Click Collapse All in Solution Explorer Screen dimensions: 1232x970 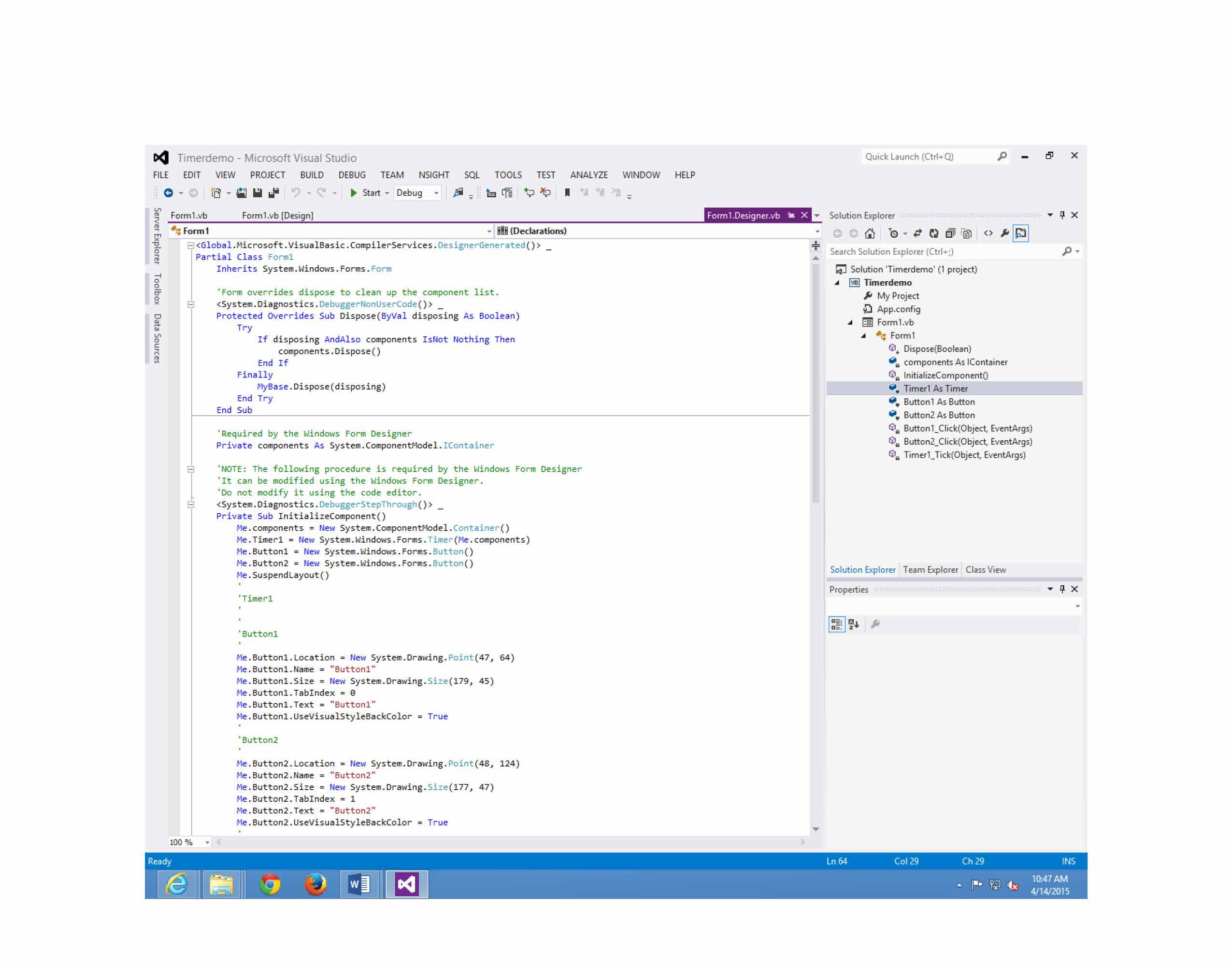[x=950, y=233]
